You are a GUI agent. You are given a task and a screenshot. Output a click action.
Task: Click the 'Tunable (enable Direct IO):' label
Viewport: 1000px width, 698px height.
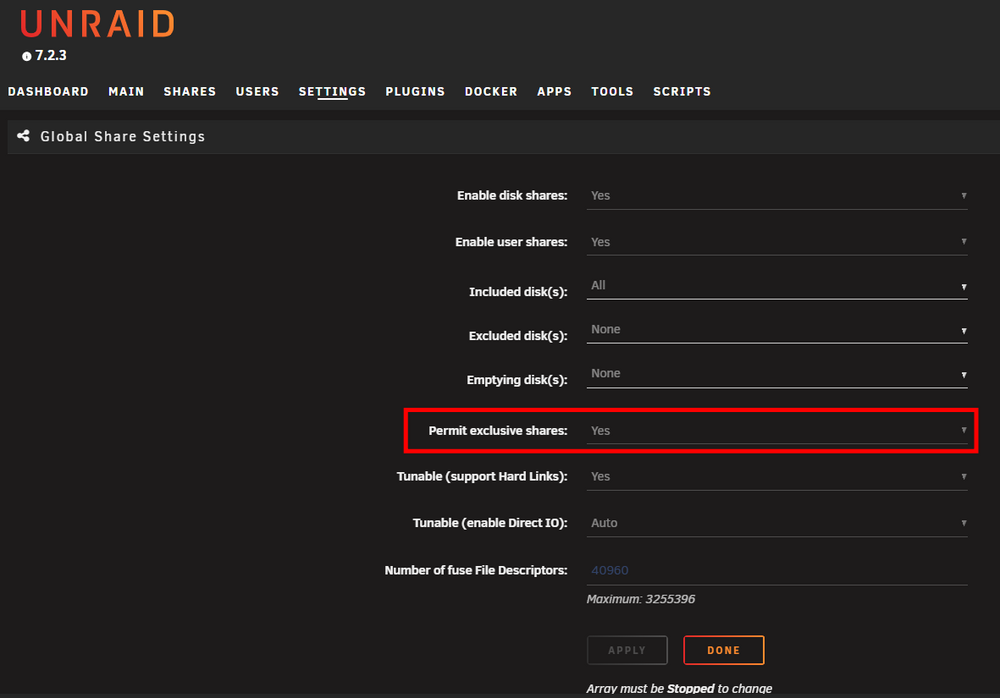pyautogui.click(x=490, y=523)
